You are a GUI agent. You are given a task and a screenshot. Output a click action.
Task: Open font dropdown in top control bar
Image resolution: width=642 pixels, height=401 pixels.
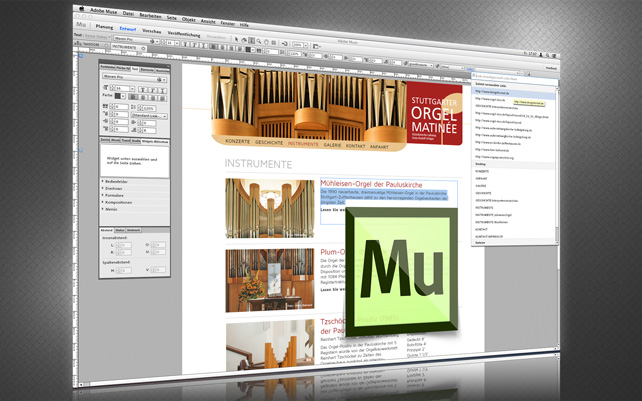click(136, 40)
